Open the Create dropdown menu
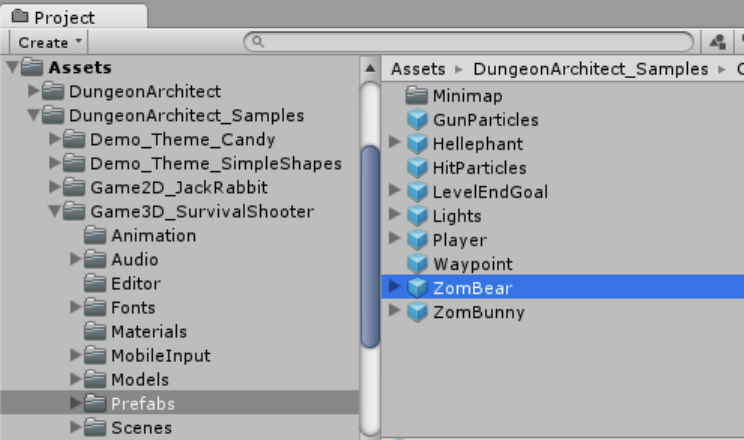This screenshot has width=744, height=440. tap(48, 42)
